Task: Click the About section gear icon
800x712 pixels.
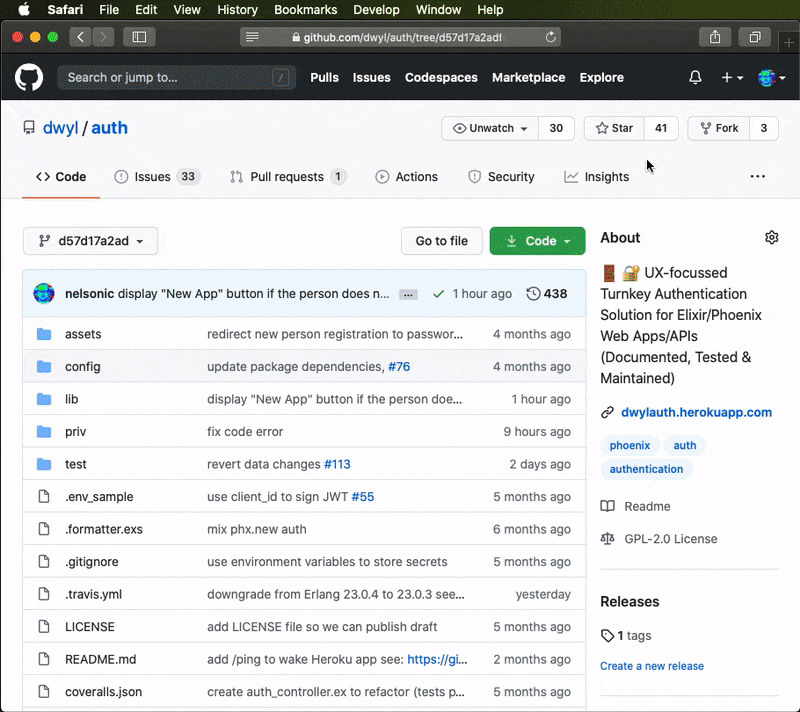Action: (771, 237)
